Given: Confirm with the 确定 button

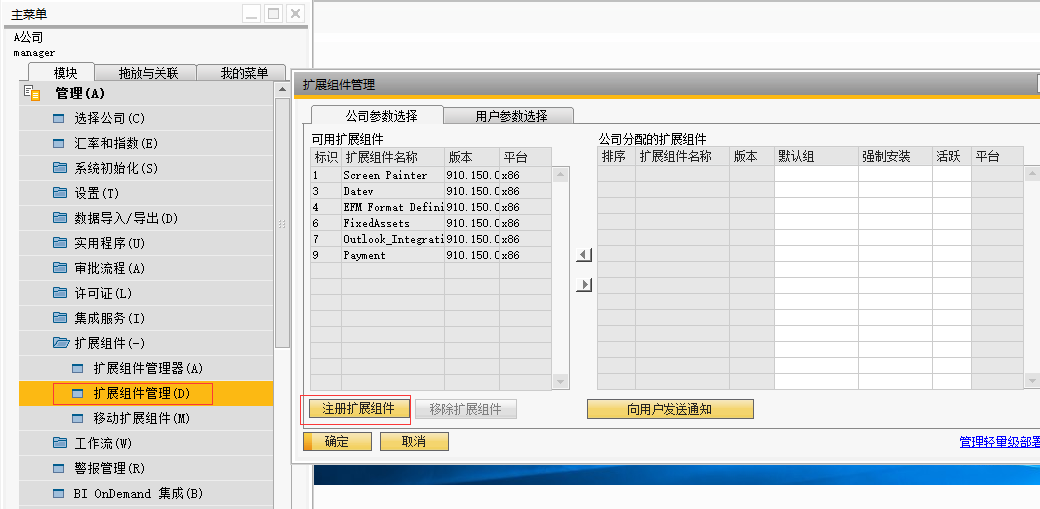Looking at the screenshot, I should click(337, 442).
